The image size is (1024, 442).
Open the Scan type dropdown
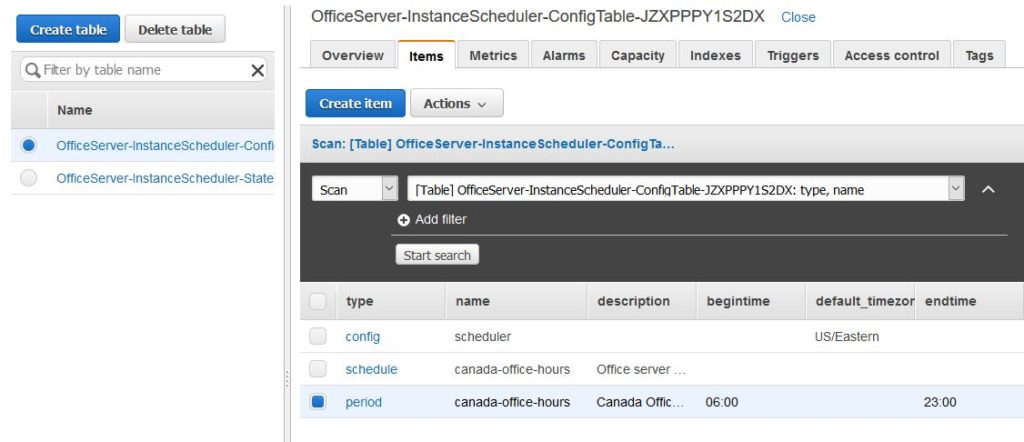(355, 189)
